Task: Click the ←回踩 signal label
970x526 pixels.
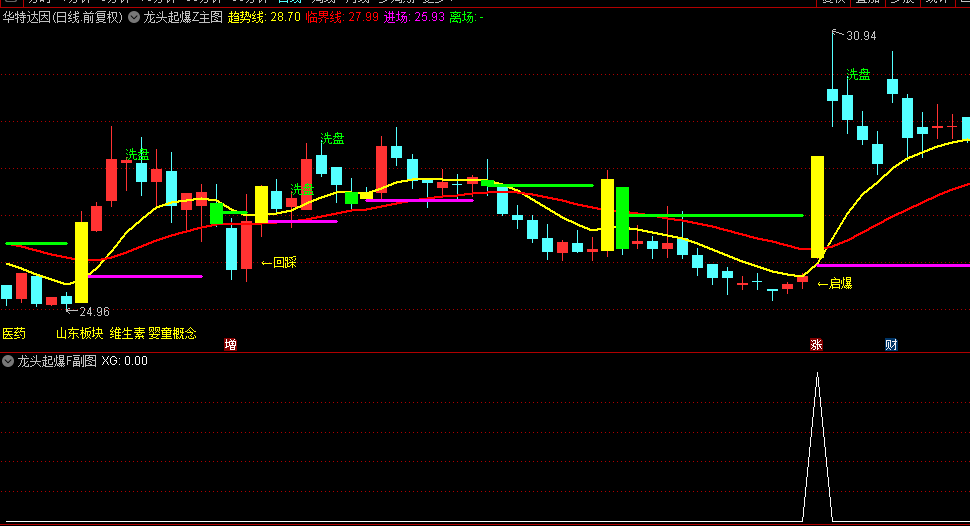Action: tap(279, 262)
